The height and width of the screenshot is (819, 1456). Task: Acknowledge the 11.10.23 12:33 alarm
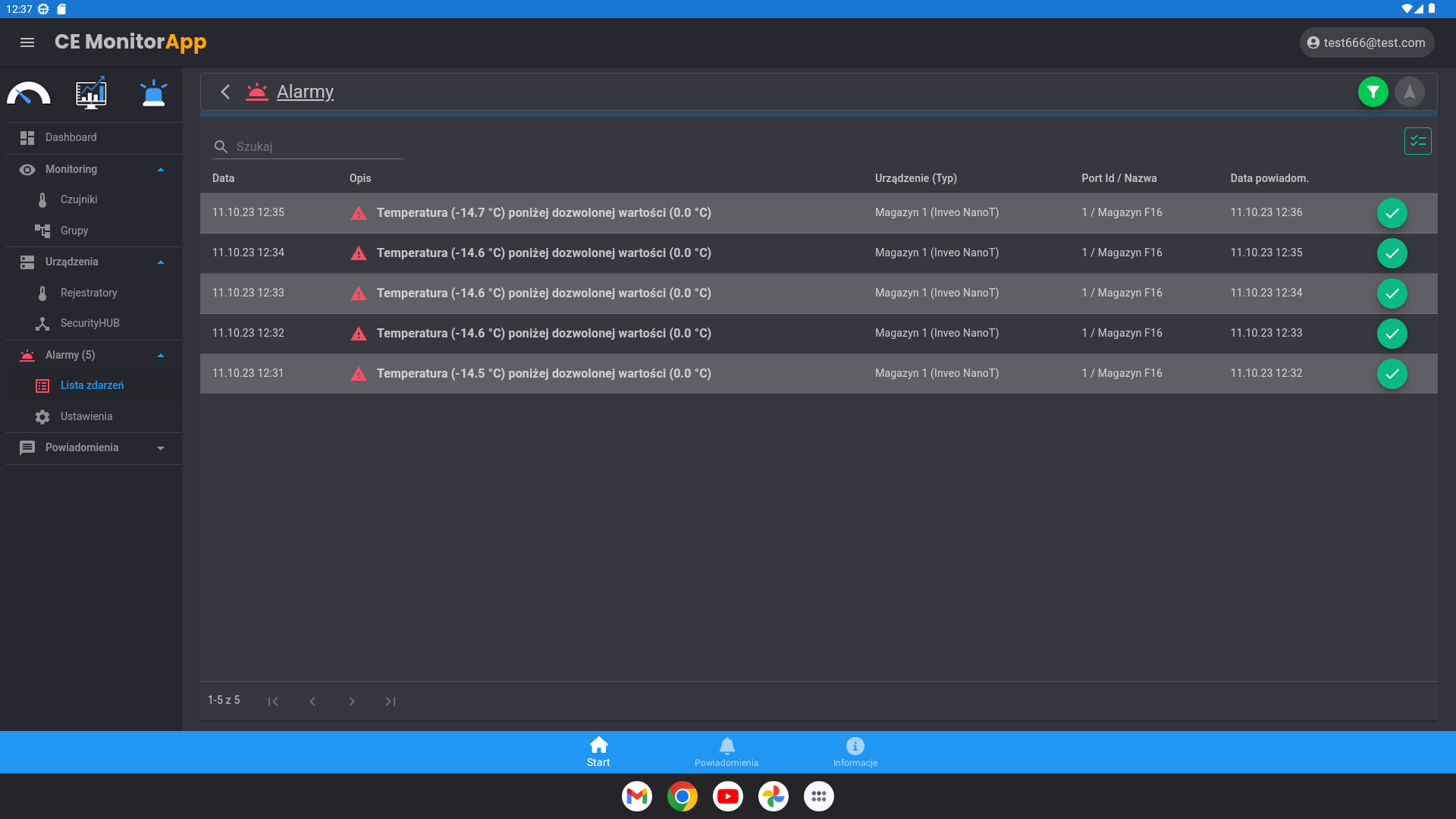point(1392,293)
